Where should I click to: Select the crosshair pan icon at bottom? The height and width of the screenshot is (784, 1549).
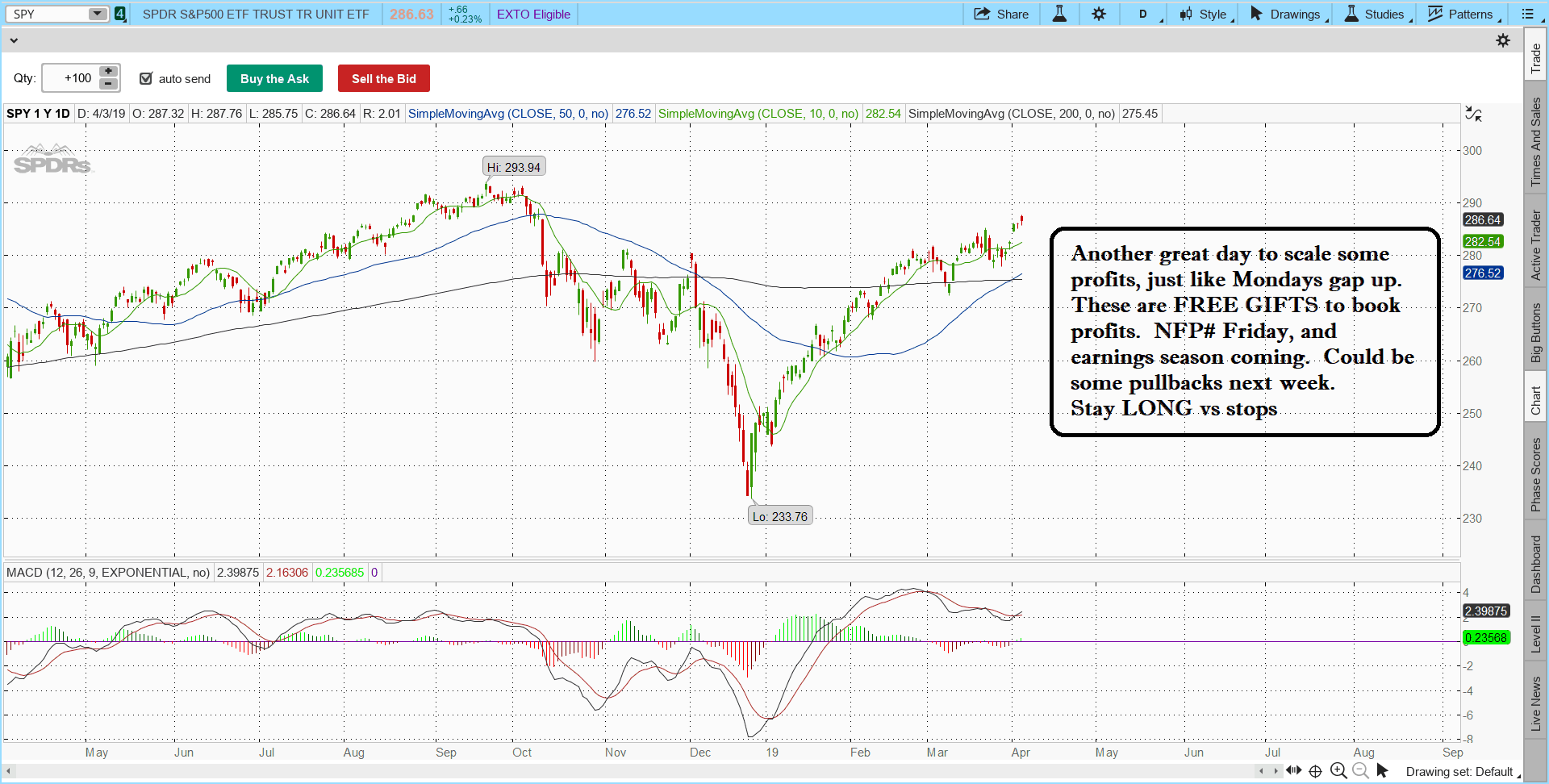point(1315,770)
